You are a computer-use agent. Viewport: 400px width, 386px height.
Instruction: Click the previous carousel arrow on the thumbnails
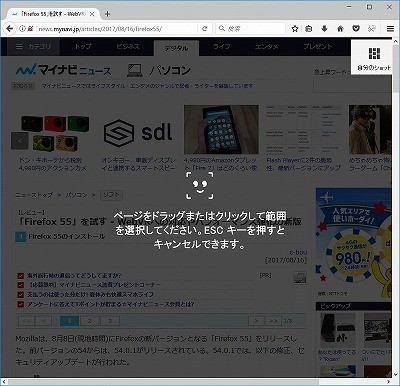(x=20, y=141)
